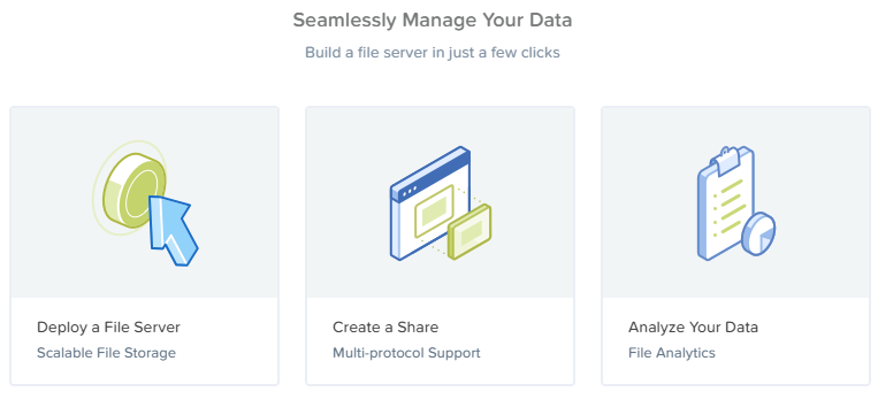Click the clipboard checklist illustration

click(x=726, y=204)
